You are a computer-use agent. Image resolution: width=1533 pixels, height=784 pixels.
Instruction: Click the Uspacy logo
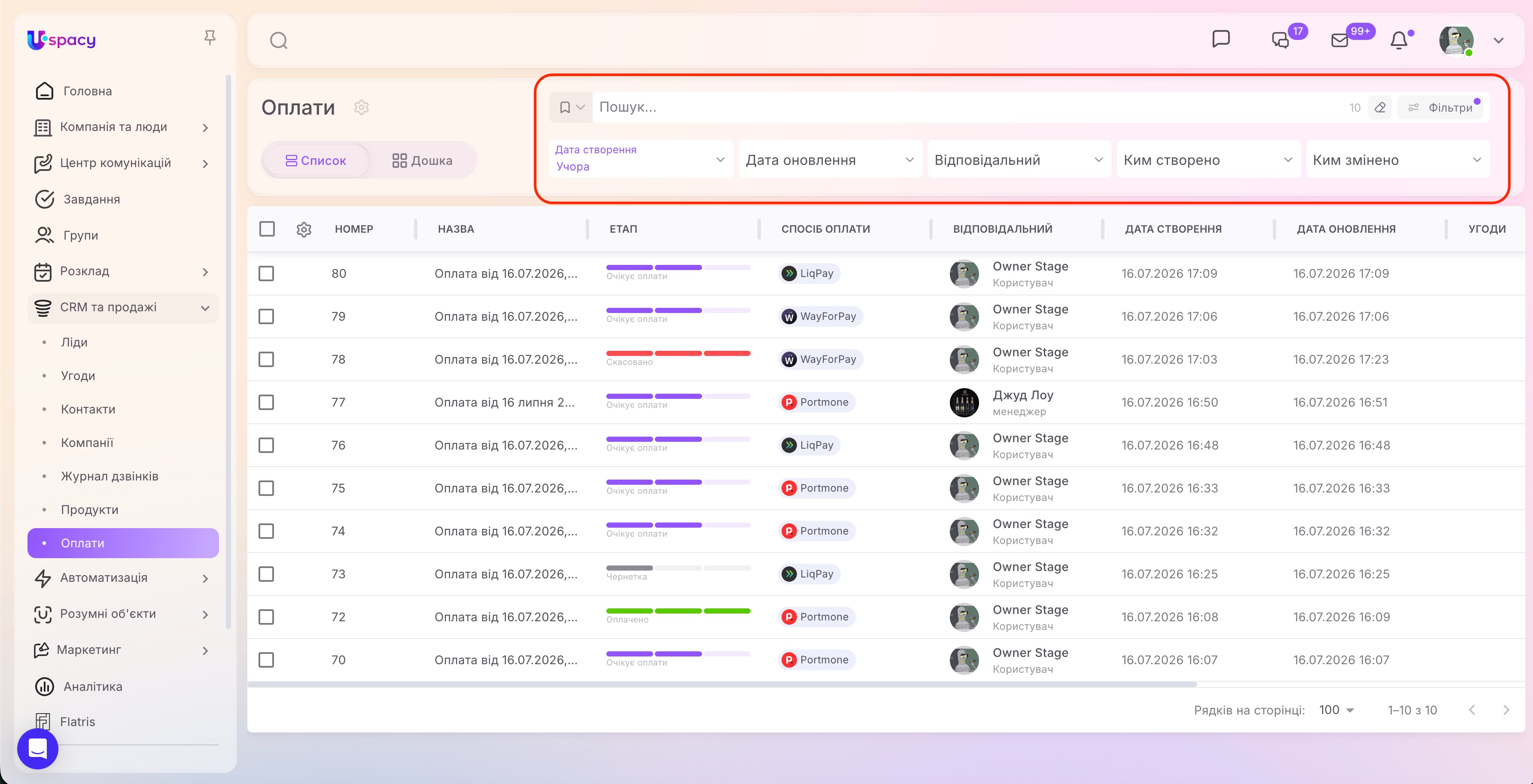click(61, 40)
